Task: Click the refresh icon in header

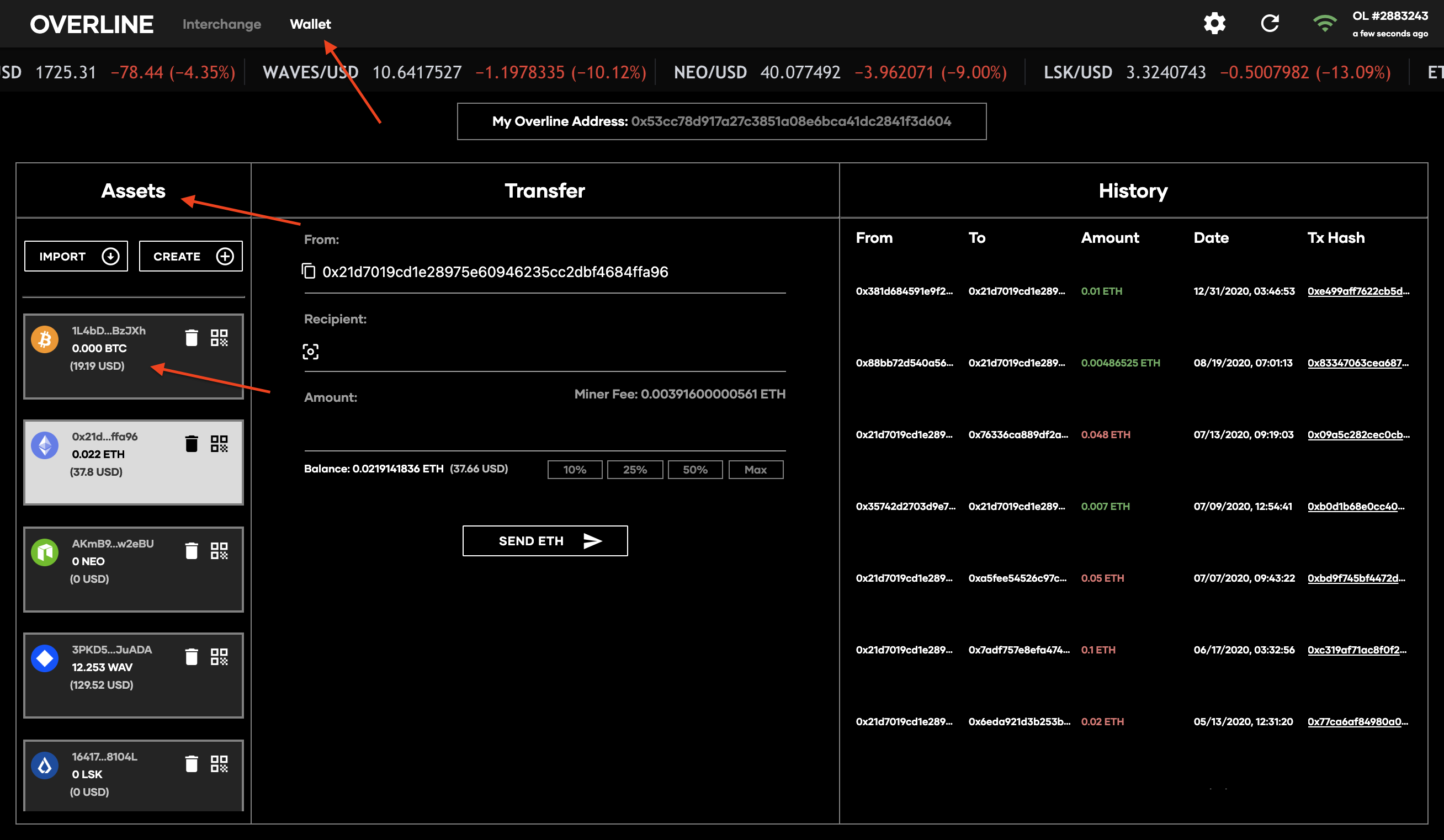Action: coord(1270,24)
